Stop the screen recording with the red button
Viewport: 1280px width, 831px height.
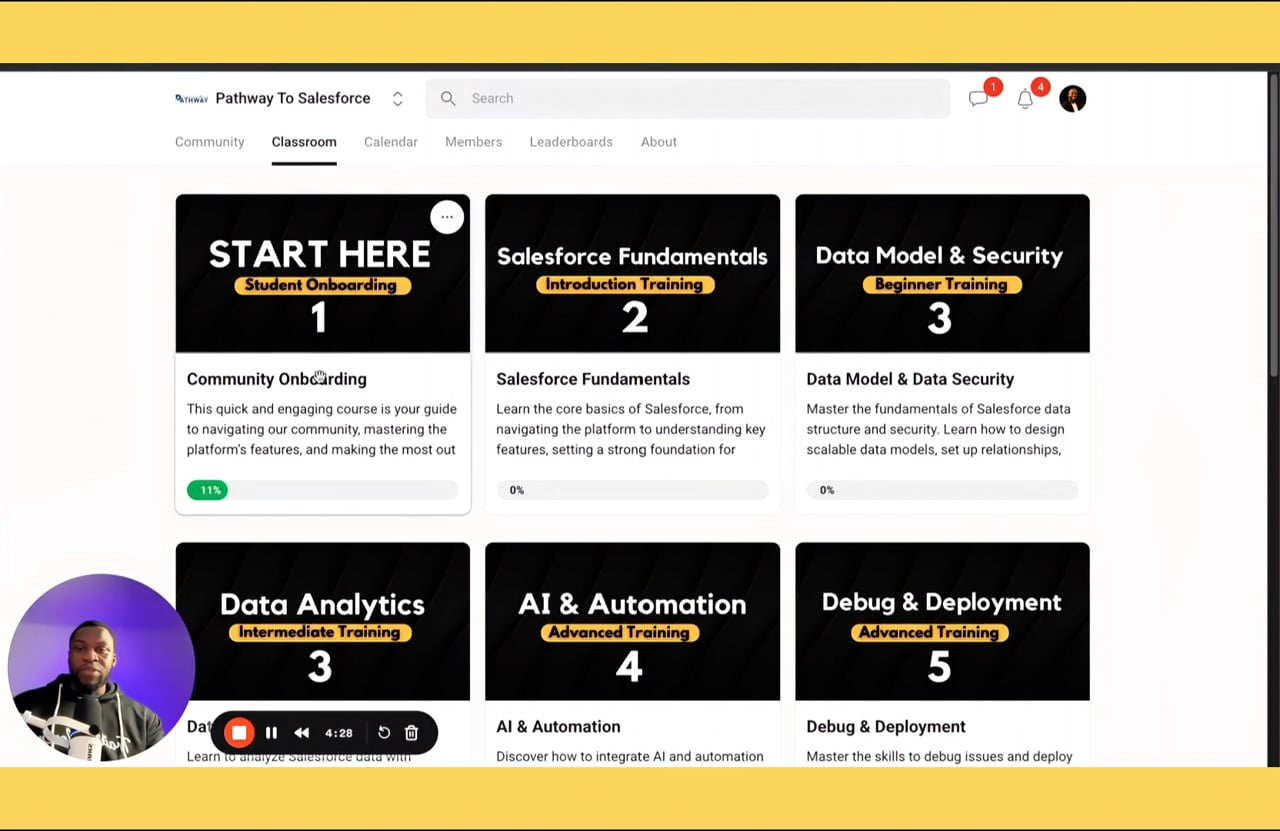(x=239, y=732)
